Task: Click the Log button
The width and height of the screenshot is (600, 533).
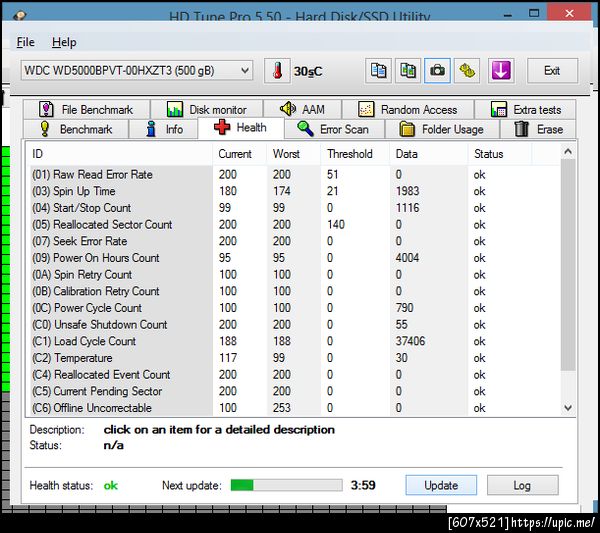Action: [522, 485]
